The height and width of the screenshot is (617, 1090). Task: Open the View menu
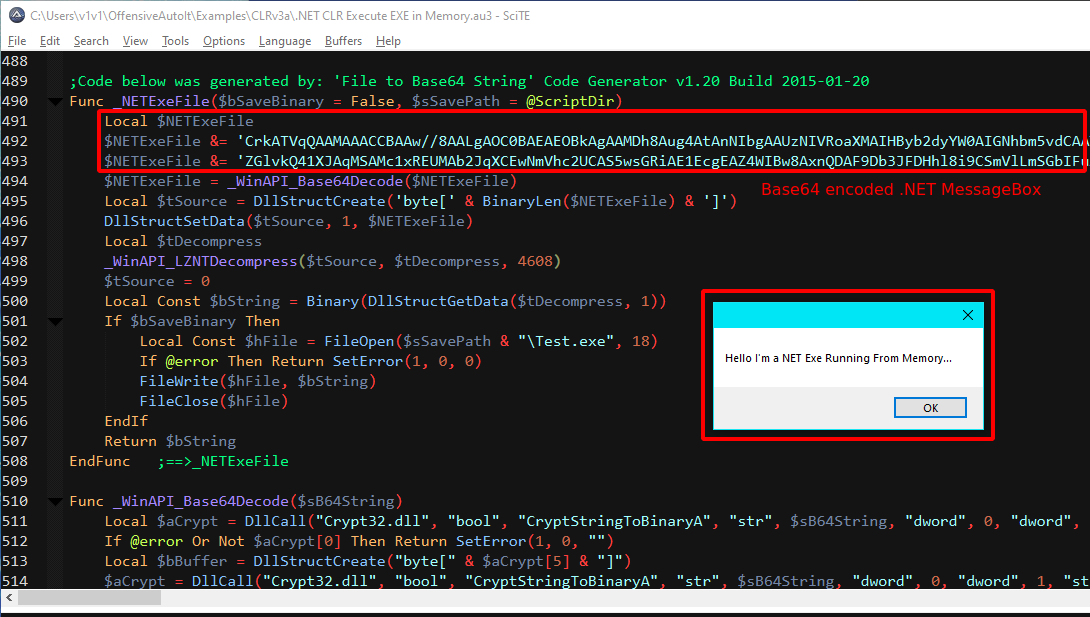[135, 41]
